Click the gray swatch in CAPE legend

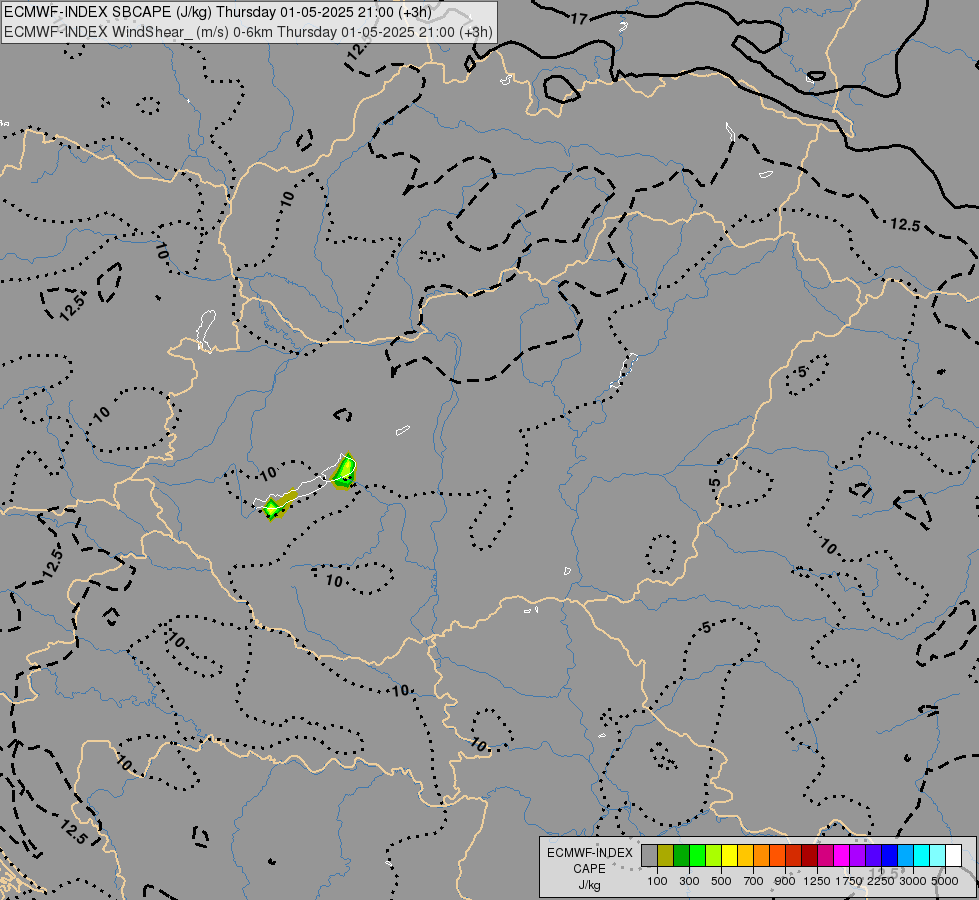(x=649, y=855)
